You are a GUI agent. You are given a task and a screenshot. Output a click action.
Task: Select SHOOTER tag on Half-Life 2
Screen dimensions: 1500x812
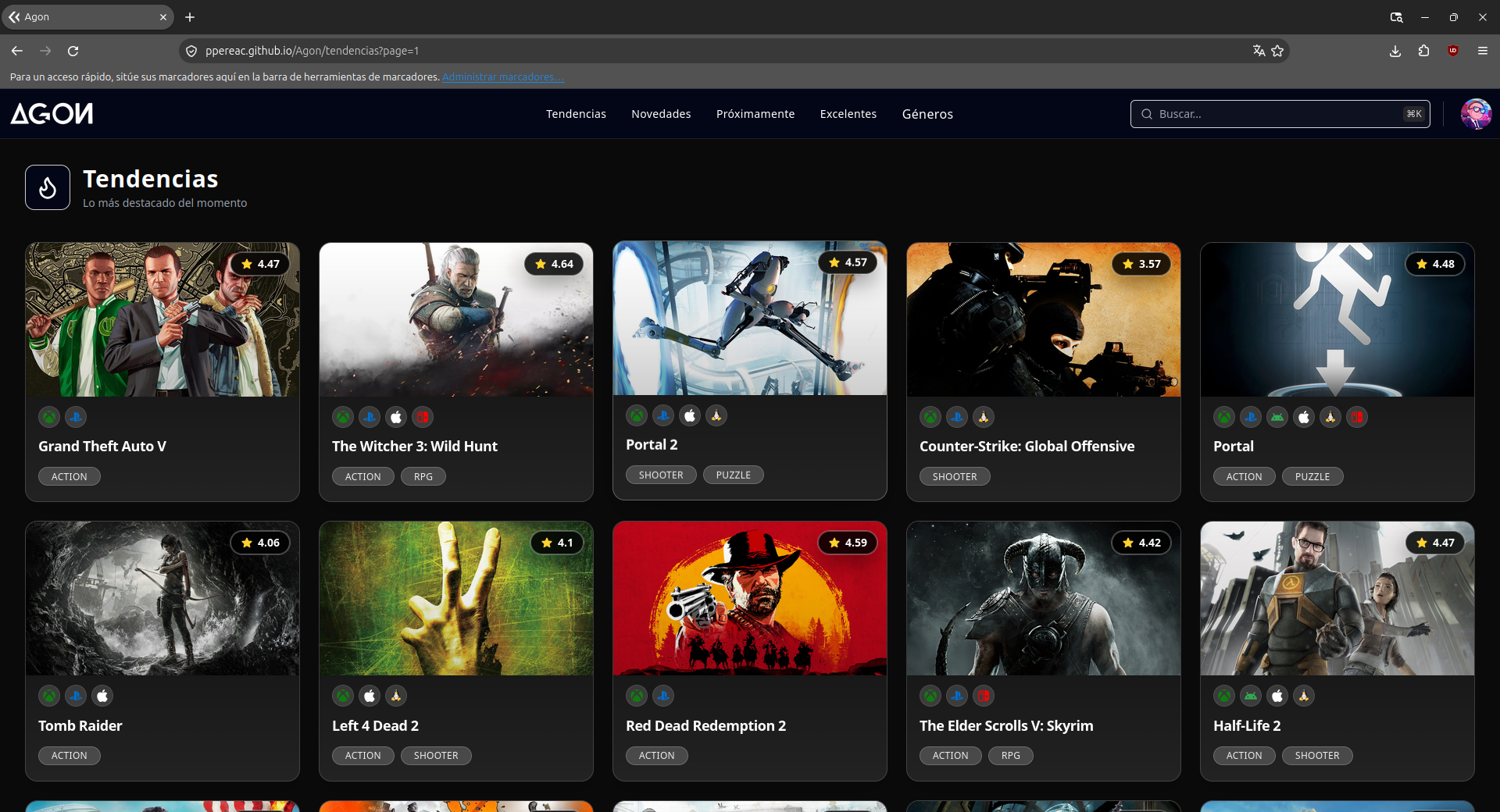(1317, 755)
